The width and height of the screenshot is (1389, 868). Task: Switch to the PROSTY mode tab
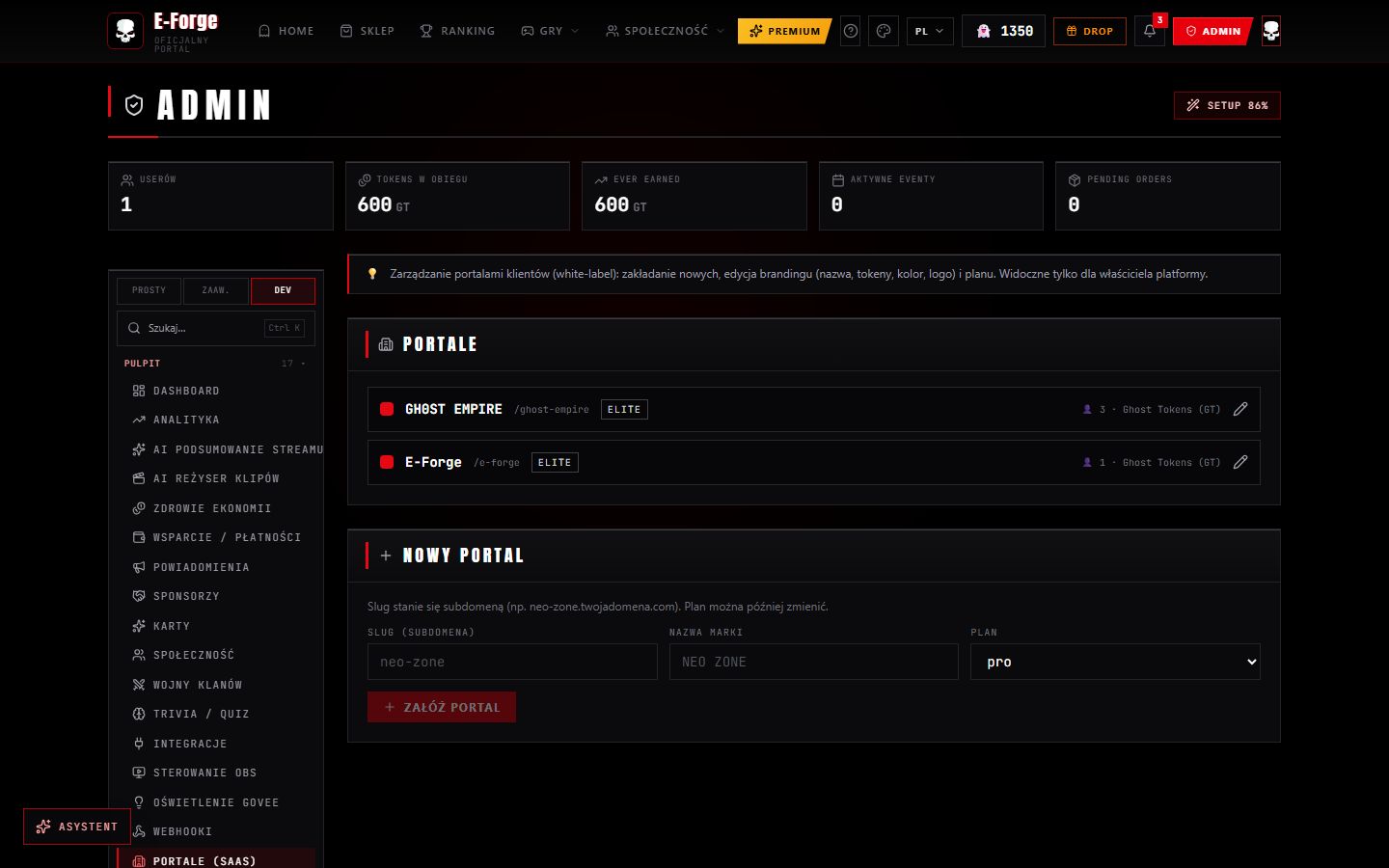coord(149,290)
